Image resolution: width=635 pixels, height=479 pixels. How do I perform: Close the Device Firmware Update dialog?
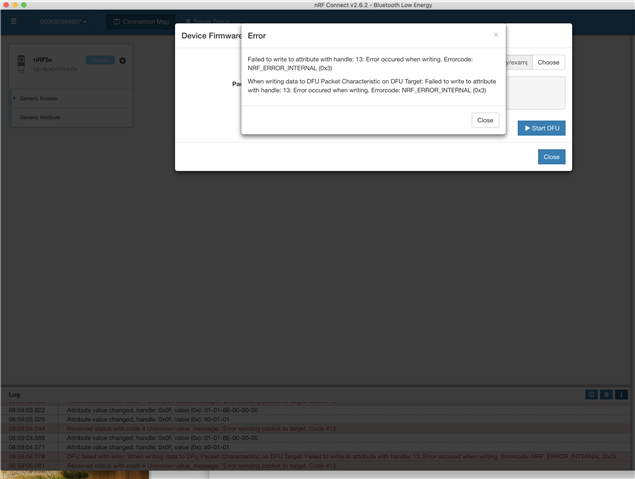point(551,157)
